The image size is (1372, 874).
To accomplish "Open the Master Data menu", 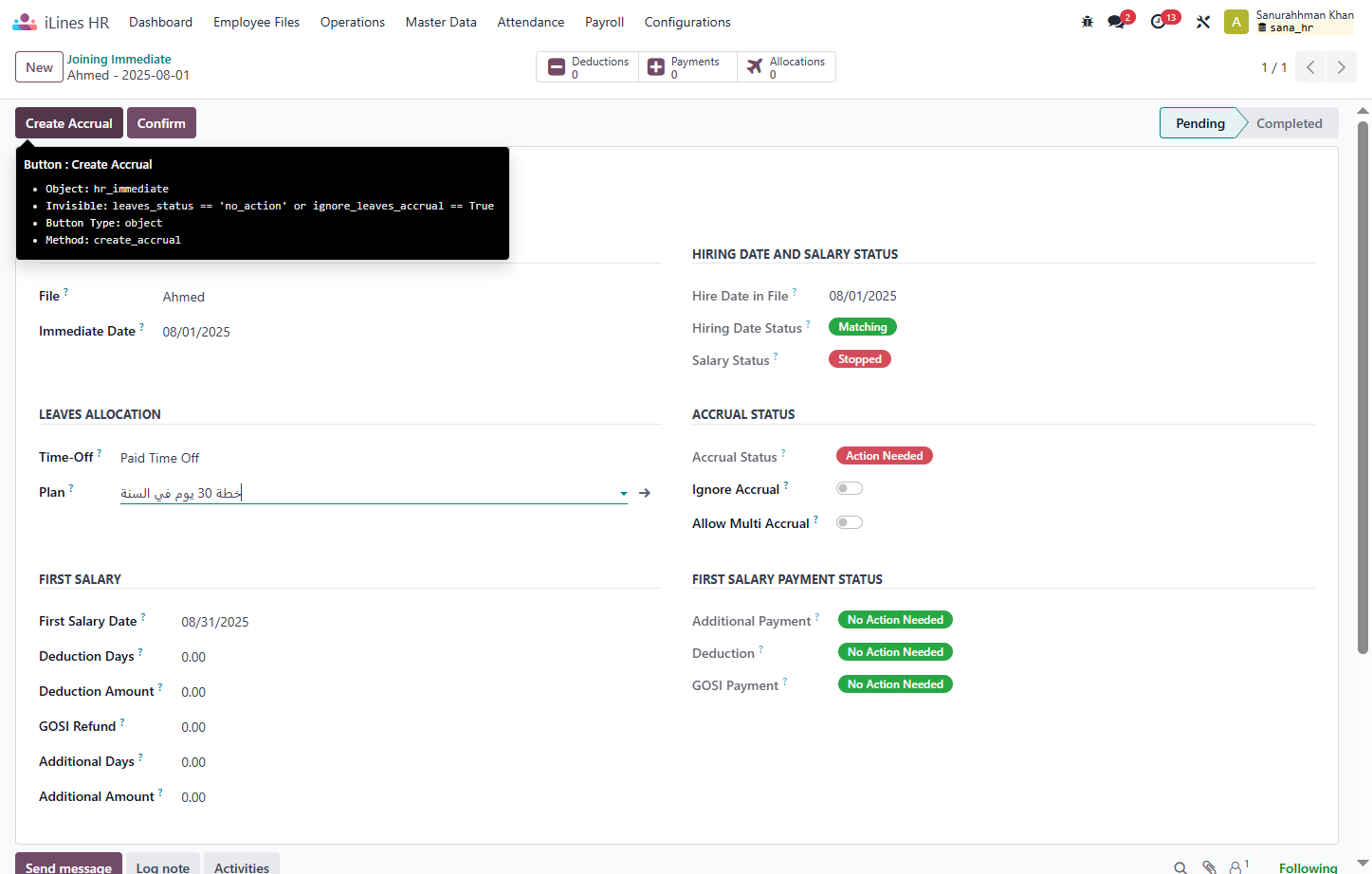I will [441, 22].
